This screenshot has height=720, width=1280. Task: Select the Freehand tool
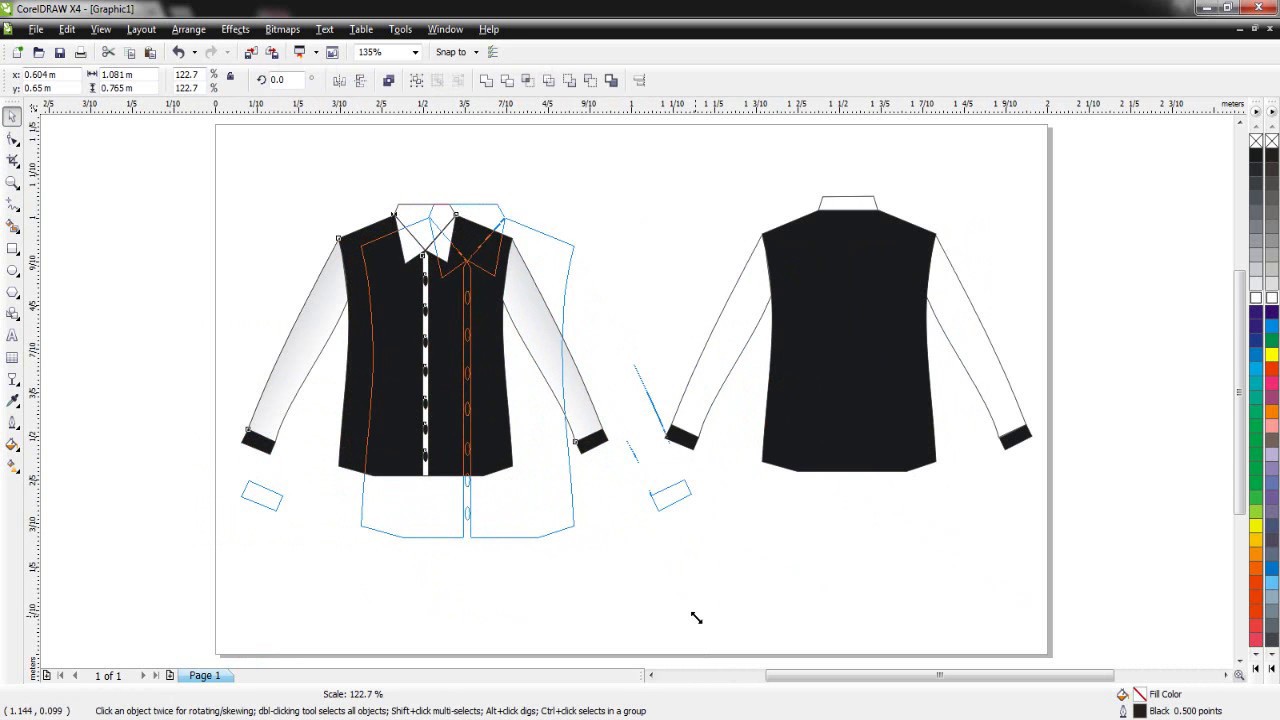[x=12, y=205]
